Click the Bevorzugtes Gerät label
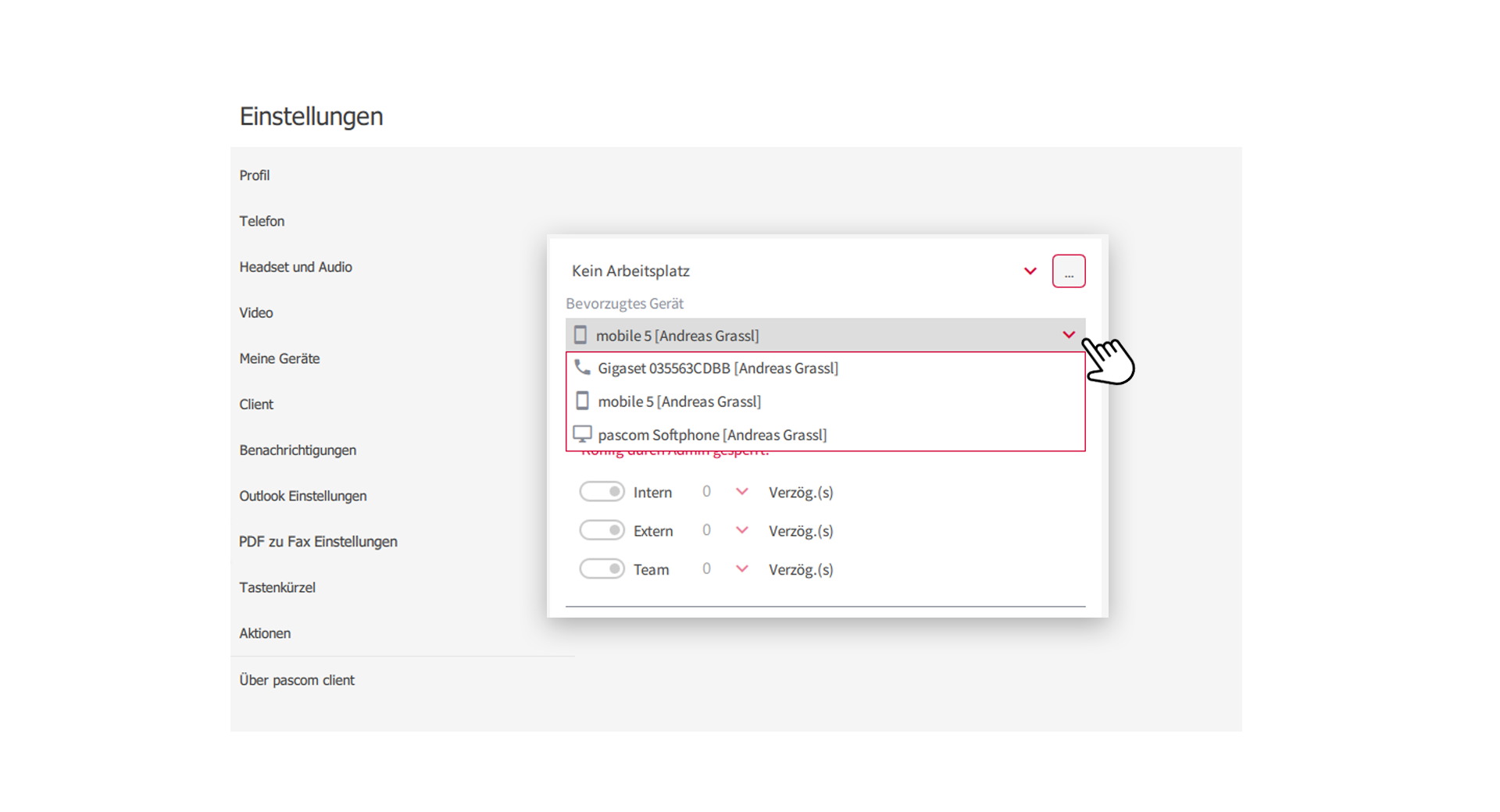The width and height of the screenshot is (1500, 812). click(x=625, y=304)
